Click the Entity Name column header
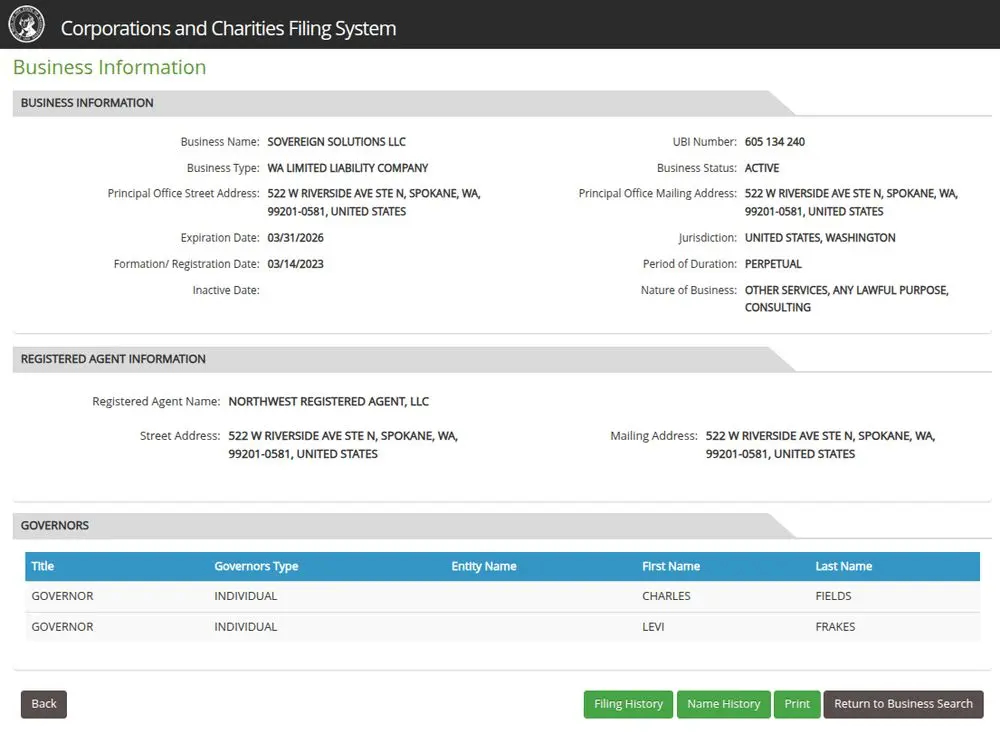 [484, 566]
